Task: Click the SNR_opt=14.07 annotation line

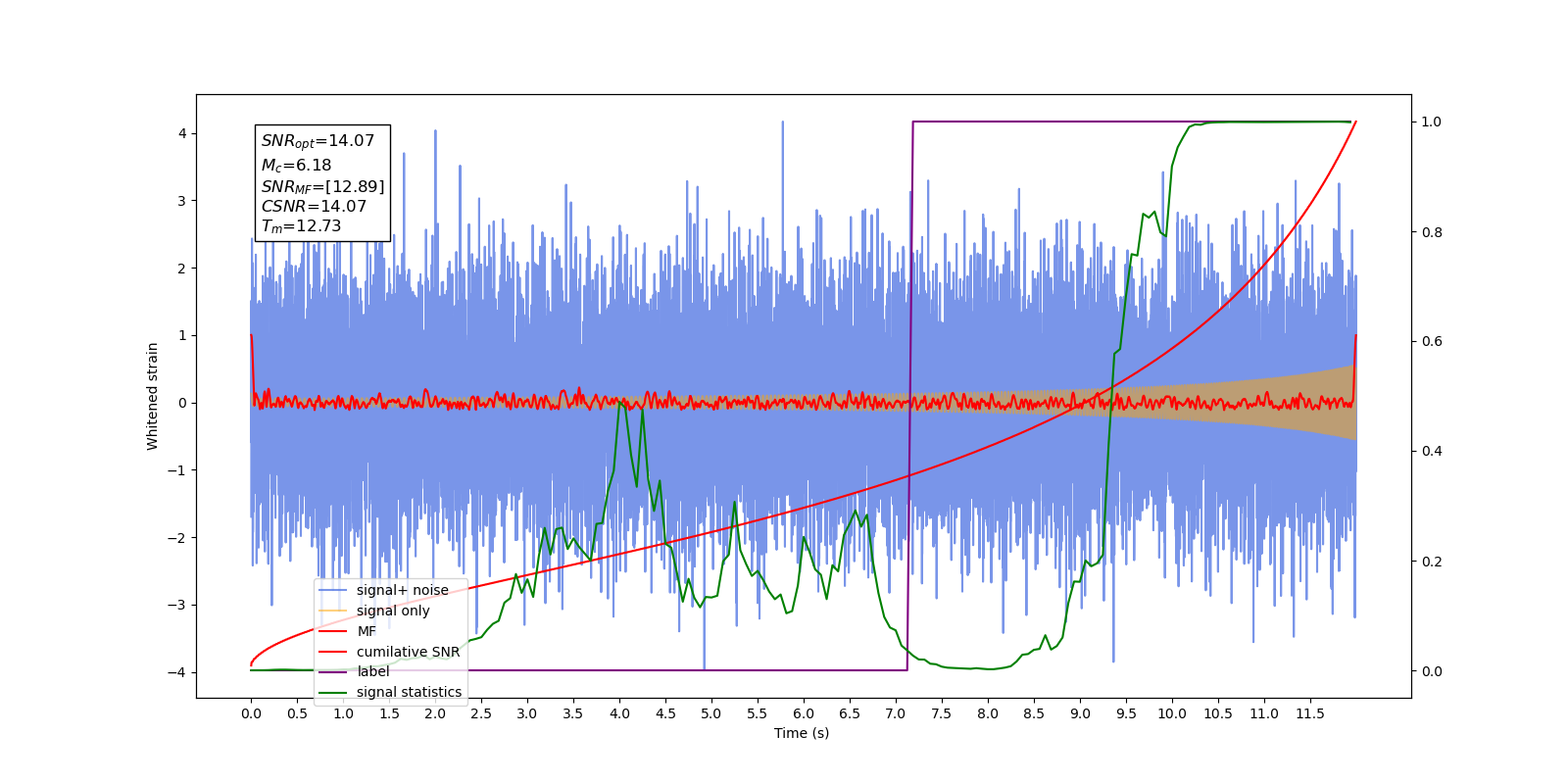Action: point(318,141)
